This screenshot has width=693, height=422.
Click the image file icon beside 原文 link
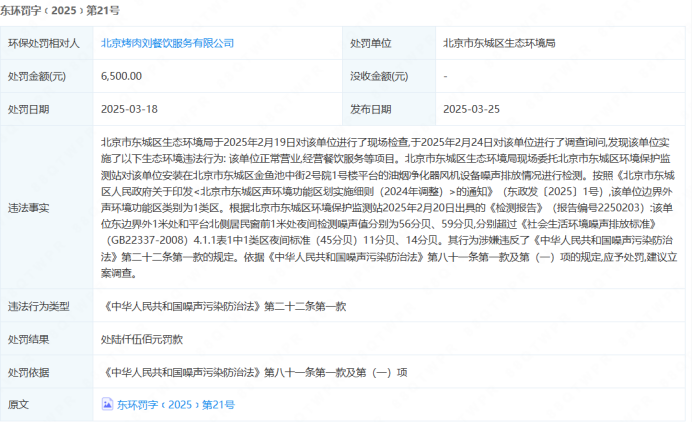click(x=108, y=405)
